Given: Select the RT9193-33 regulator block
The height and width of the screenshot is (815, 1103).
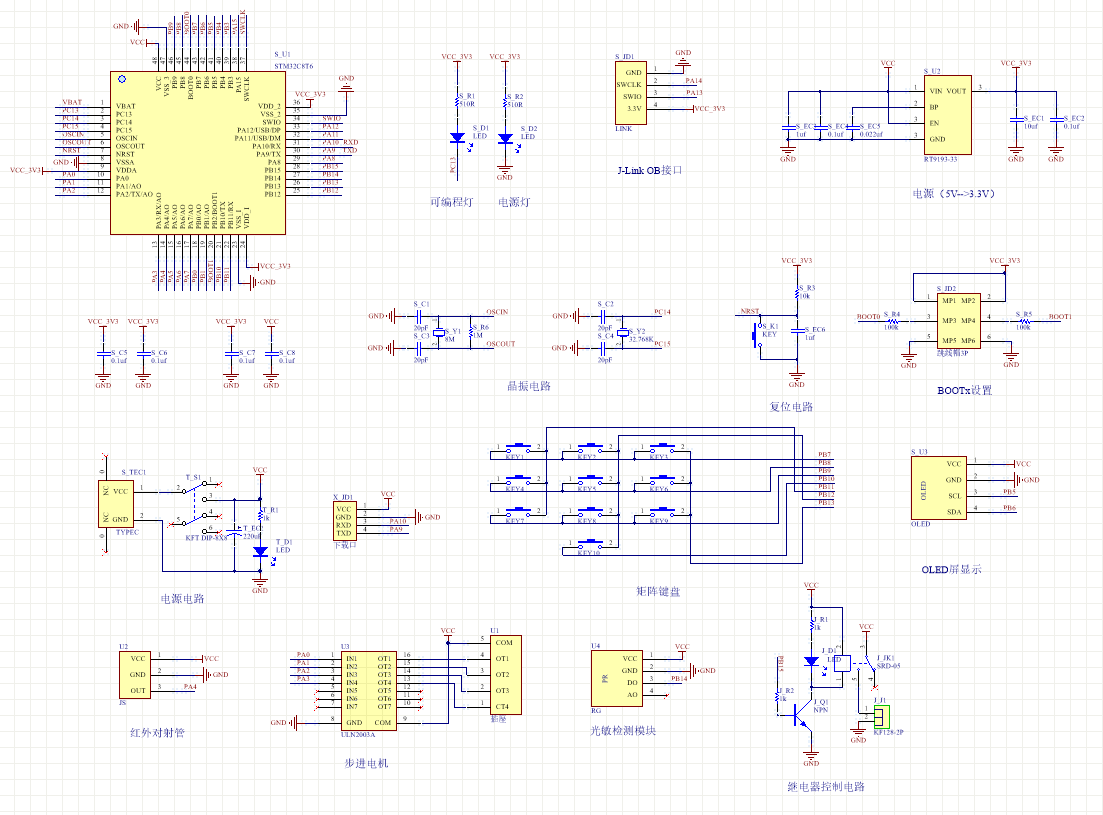Looking at the screenshot, I should 946,114.
